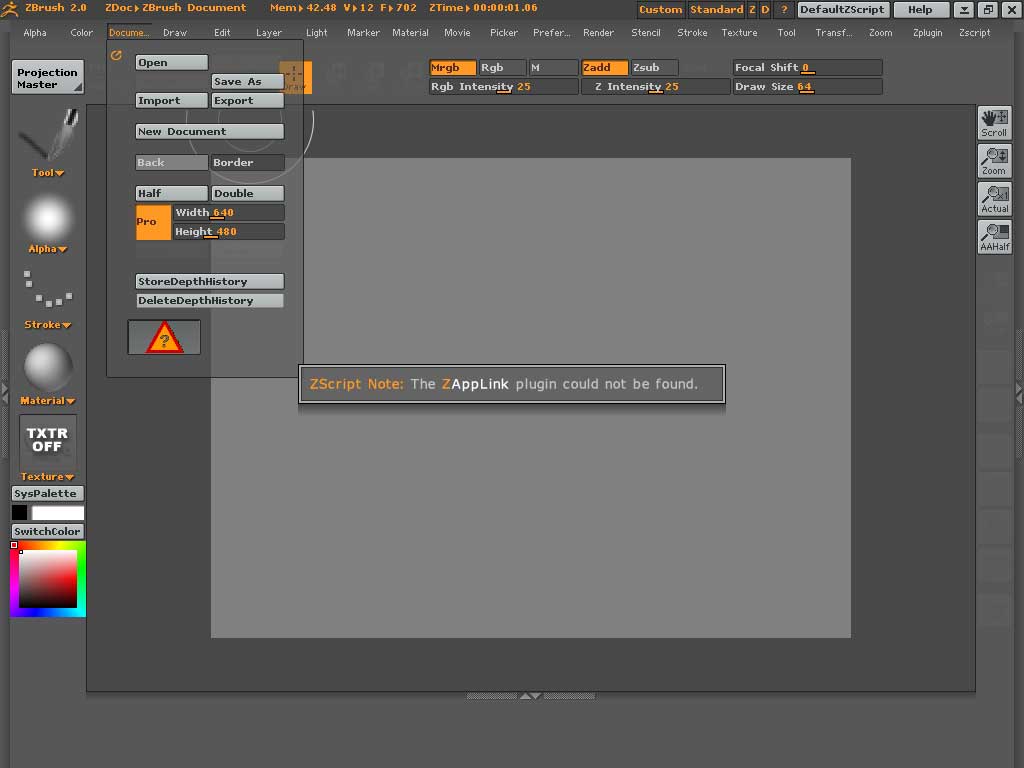Click the StoreDepthHistory button
Screen dimensions: 1024x768
210,281
